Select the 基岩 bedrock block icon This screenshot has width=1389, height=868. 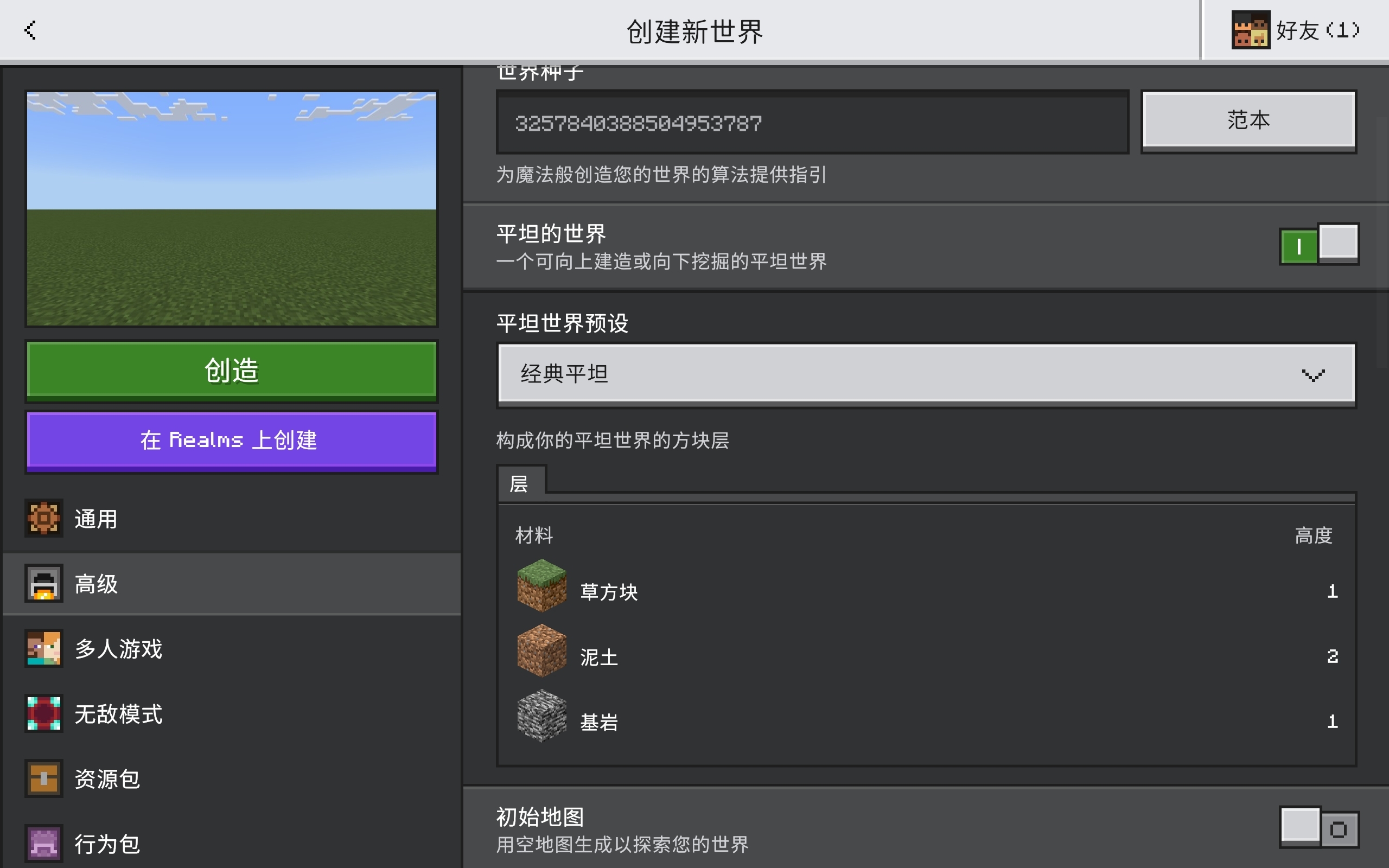542,716
